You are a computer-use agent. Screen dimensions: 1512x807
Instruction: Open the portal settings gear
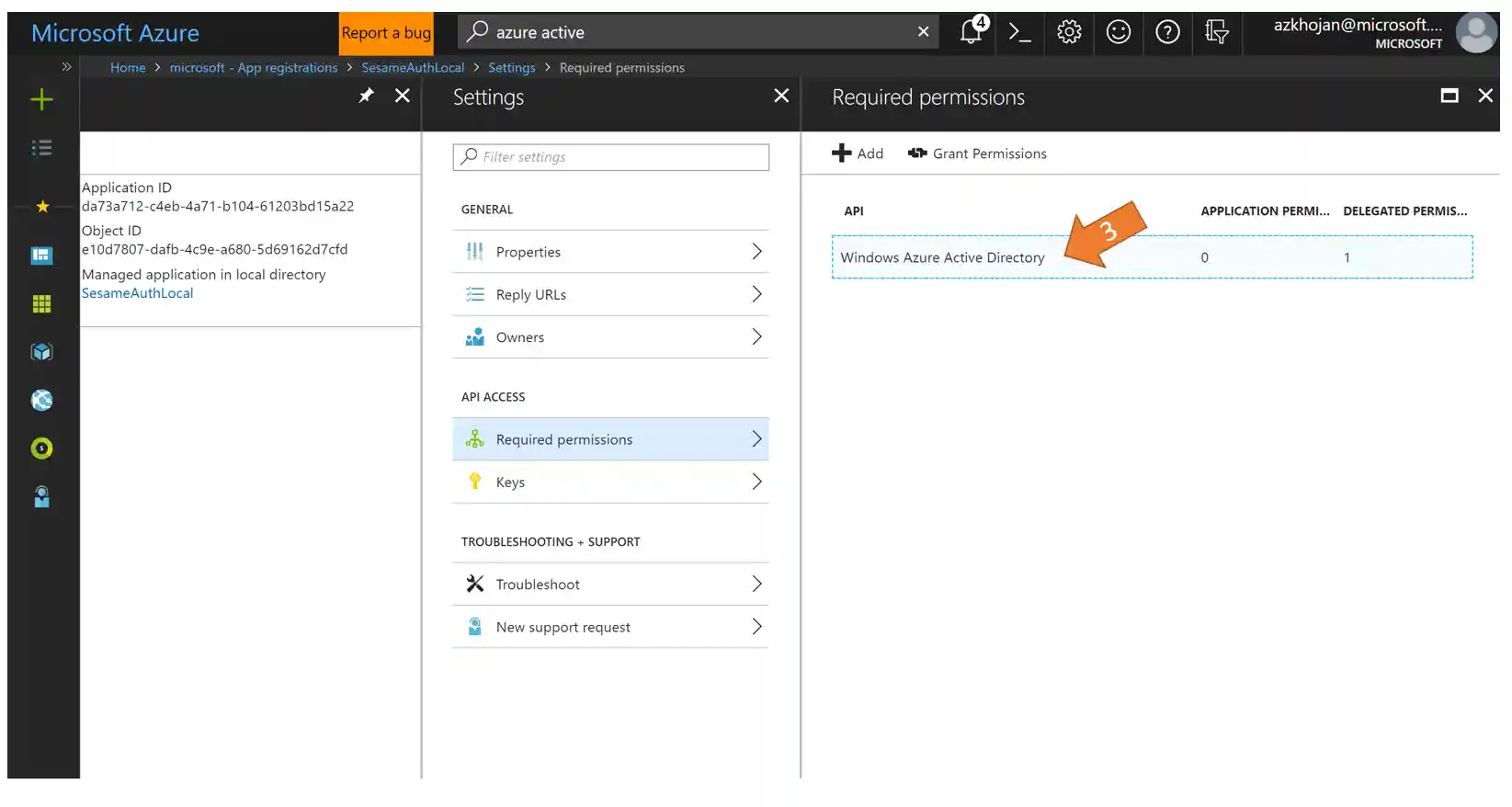(1069, 33)
